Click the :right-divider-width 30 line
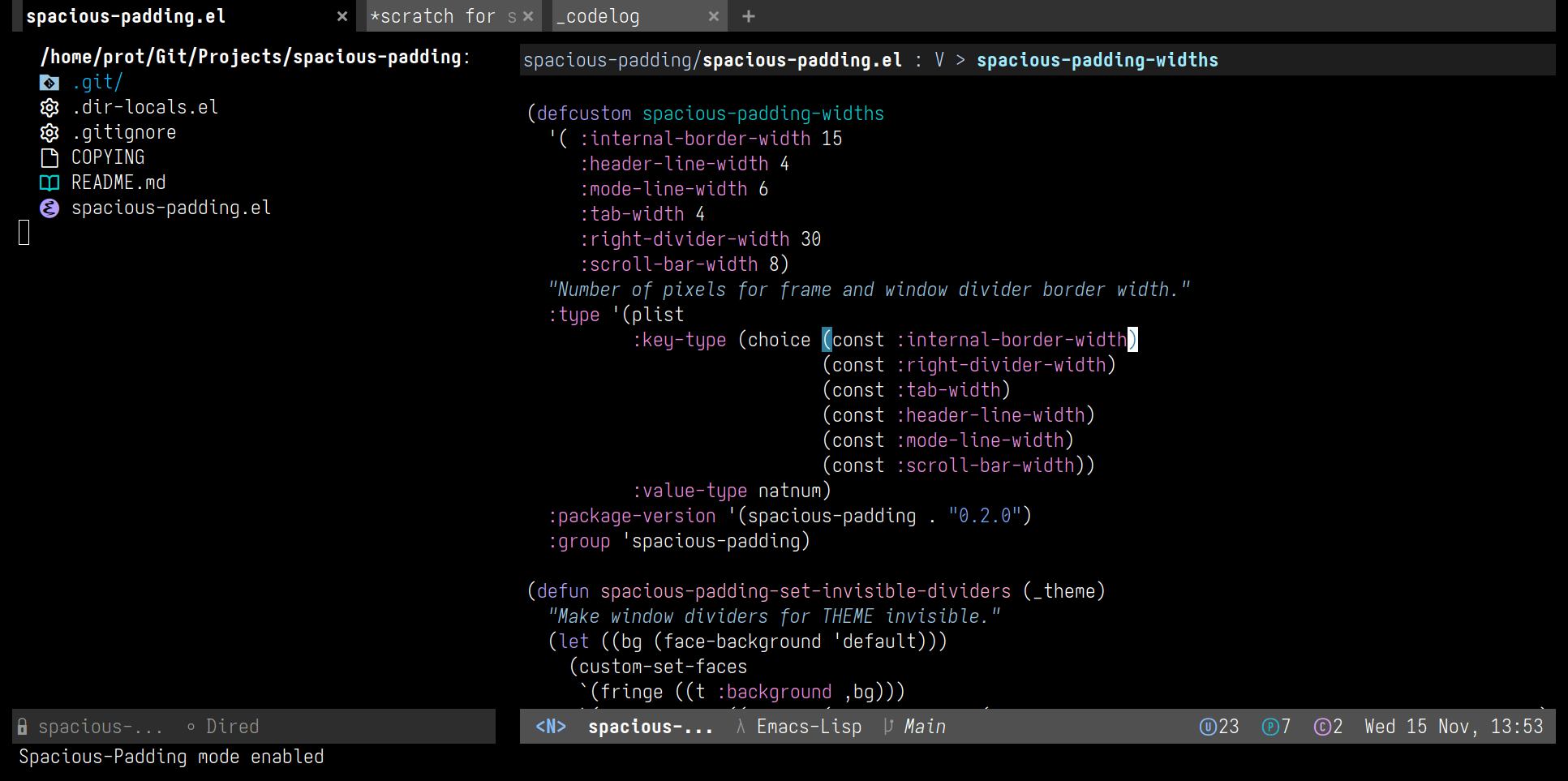 click(x=701, y=239)
